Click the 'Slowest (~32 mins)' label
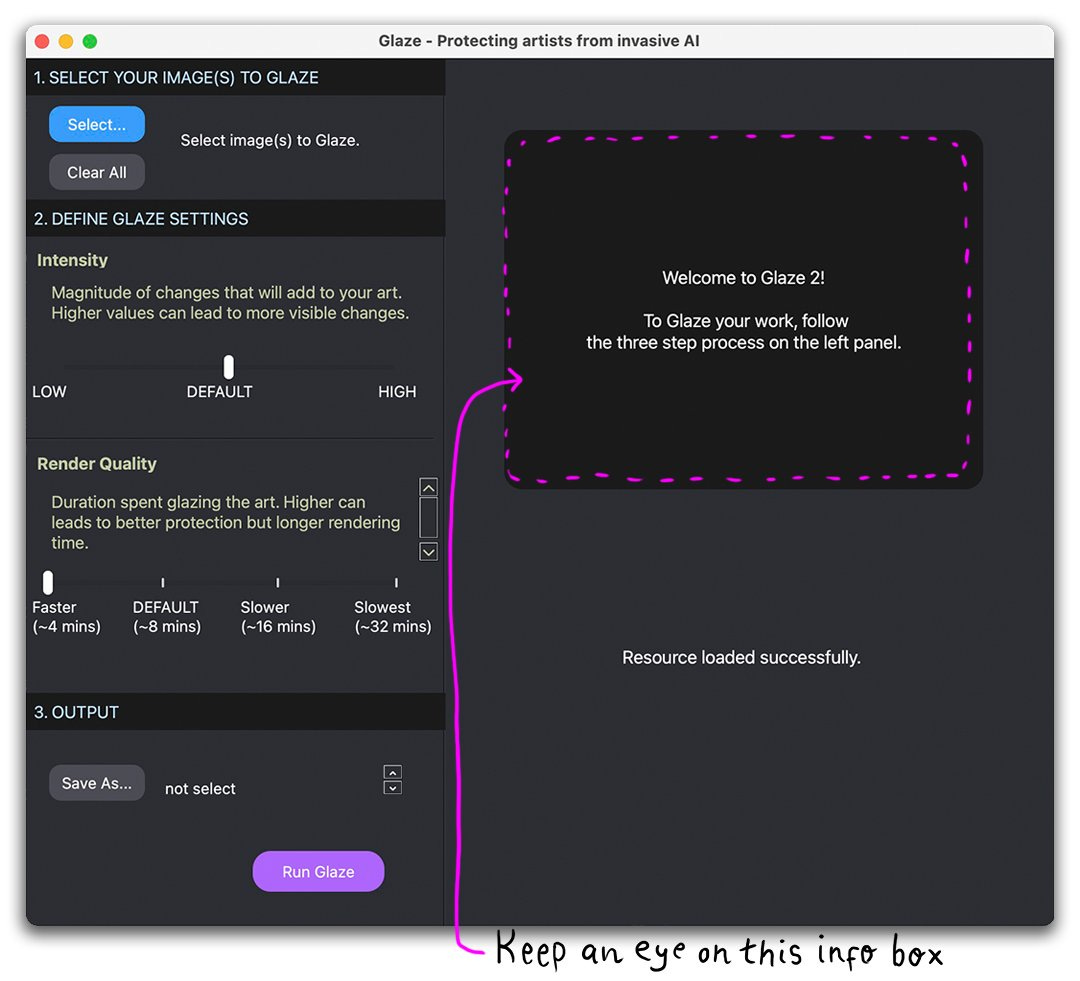The height and width of the screenshot is (981, 1080). (393, 617)
